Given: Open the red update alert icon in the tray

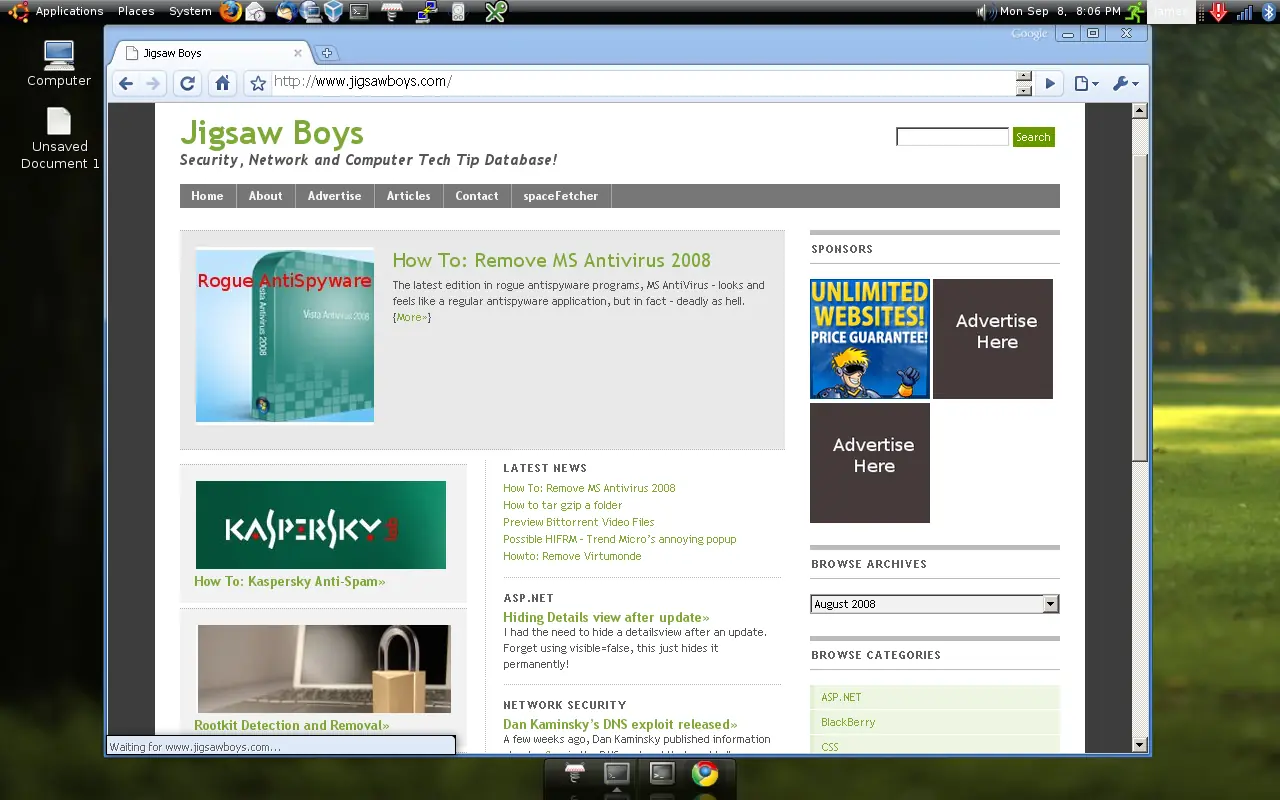Looking at the screenshot, I should tap(1218, 12).
